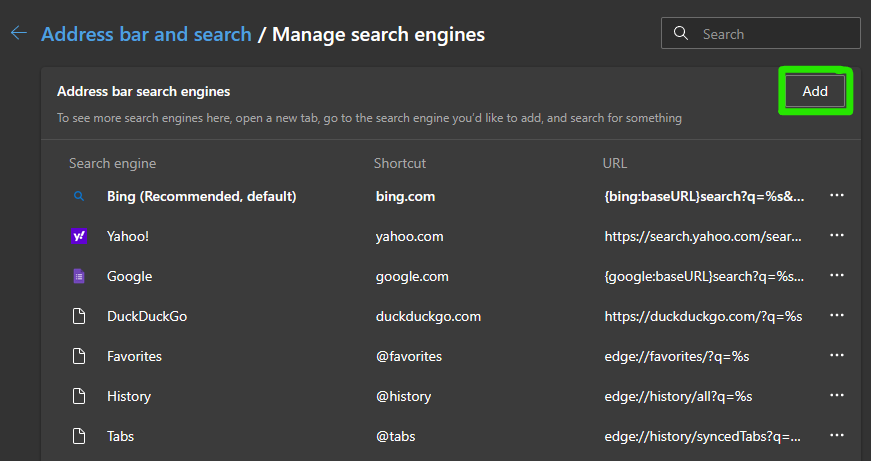This screenshot has height=461, width=871.
Task: Go to Address bar and search link
Action: pos(146,34)
